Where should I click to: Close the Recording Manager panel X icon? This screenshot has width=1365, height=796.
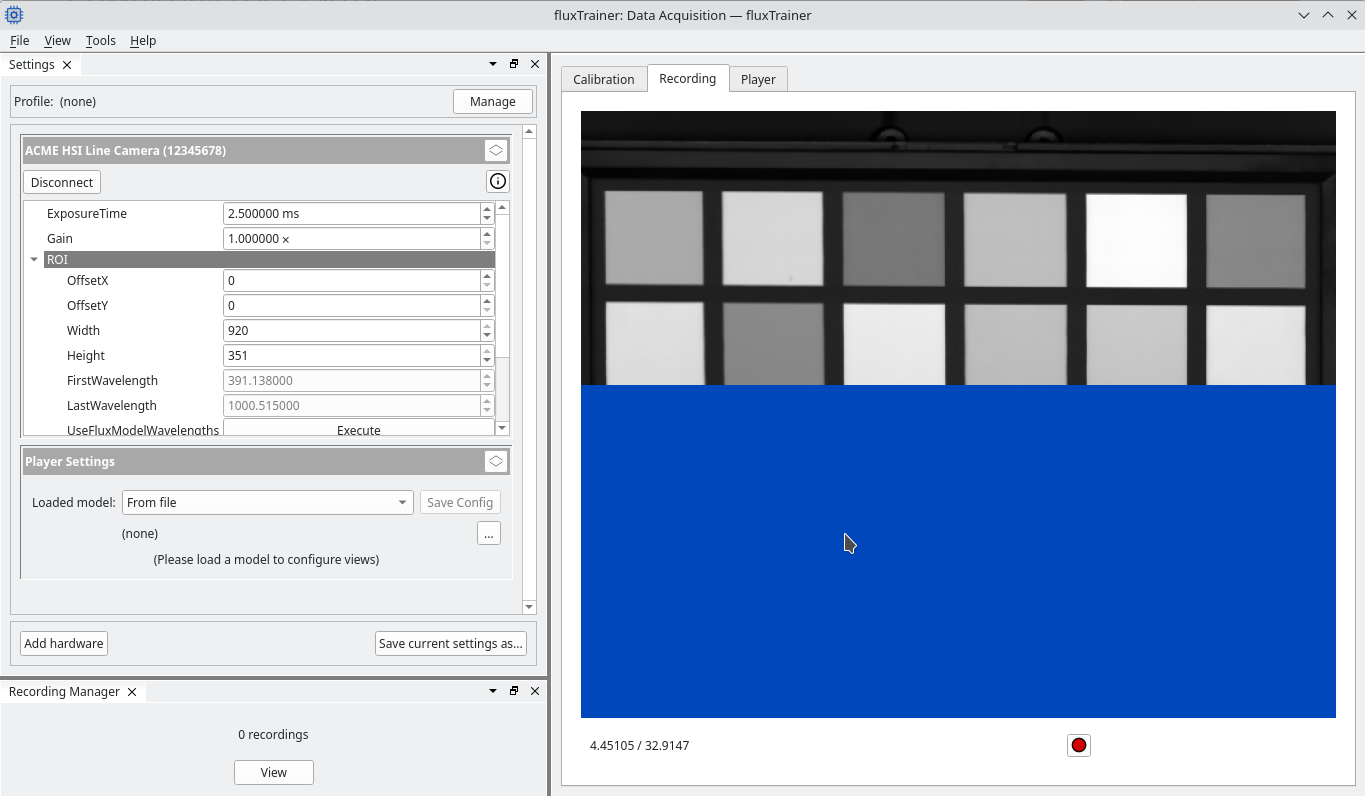coord(535,691)
